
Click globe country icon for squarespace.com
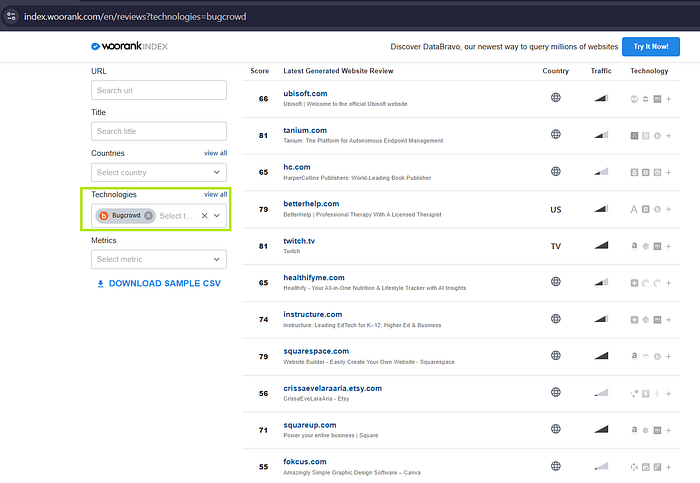pos(555,355)
